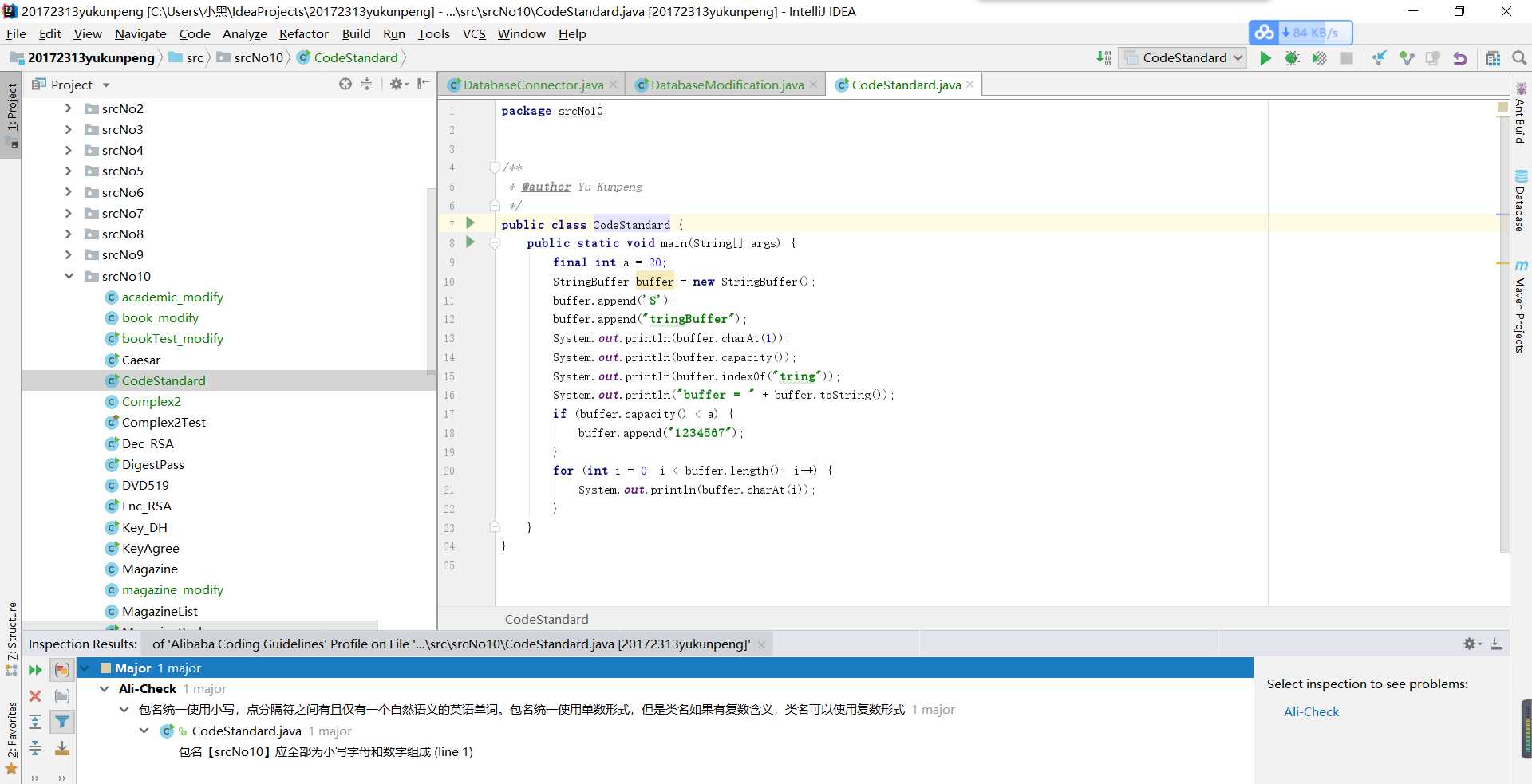Start debugging with the green bug icon
Image resolution: width=1532 pixels, height=784 pixels.
point(1292,58)
